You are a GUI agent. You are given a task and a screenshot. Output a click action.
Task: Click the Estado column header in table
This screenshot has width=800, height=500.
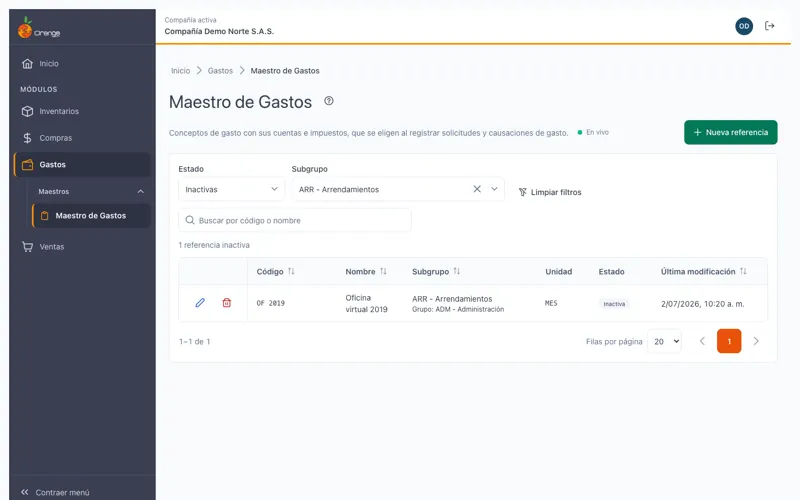click(x=611, y=271)
